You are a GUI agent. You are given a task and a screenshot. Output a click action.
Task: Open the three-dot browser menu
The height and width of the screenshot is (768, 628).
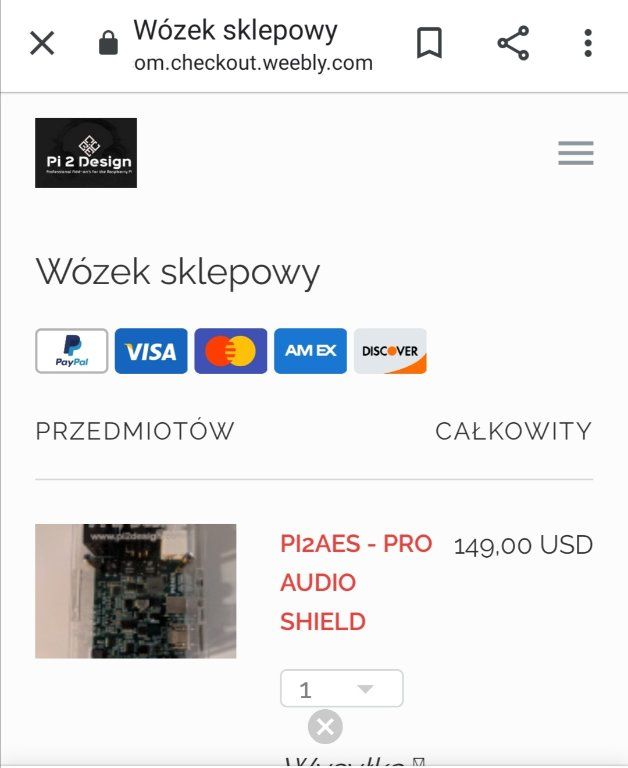tap(588, 43)
